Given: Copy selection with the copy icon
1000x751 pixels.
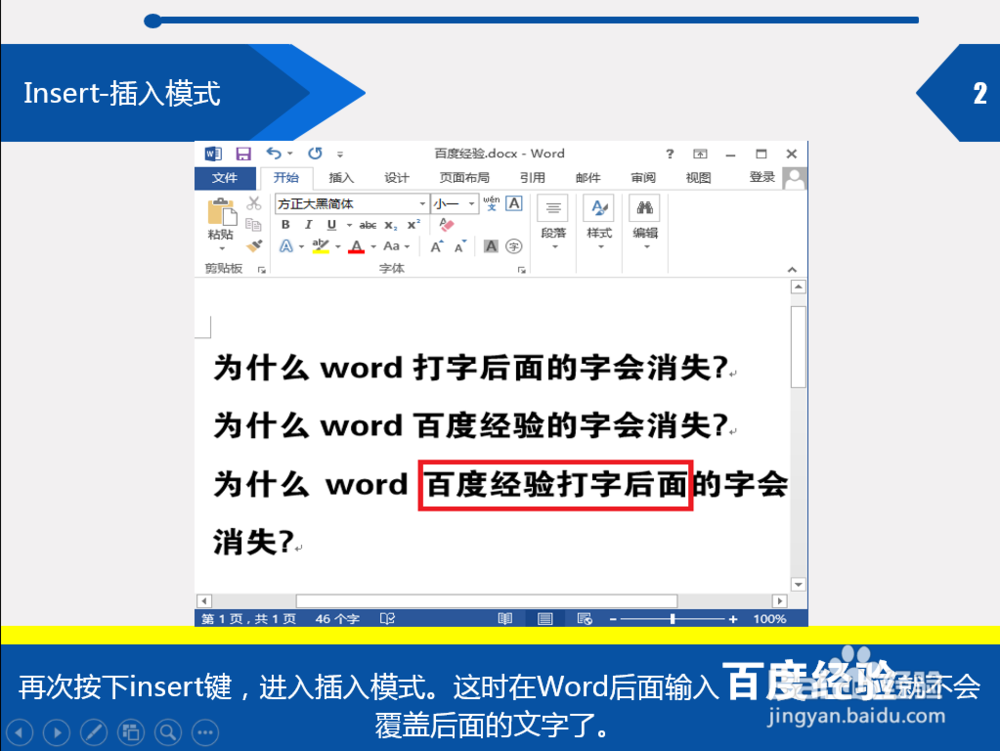Looking at the screenshot, I should coord(254,224).
